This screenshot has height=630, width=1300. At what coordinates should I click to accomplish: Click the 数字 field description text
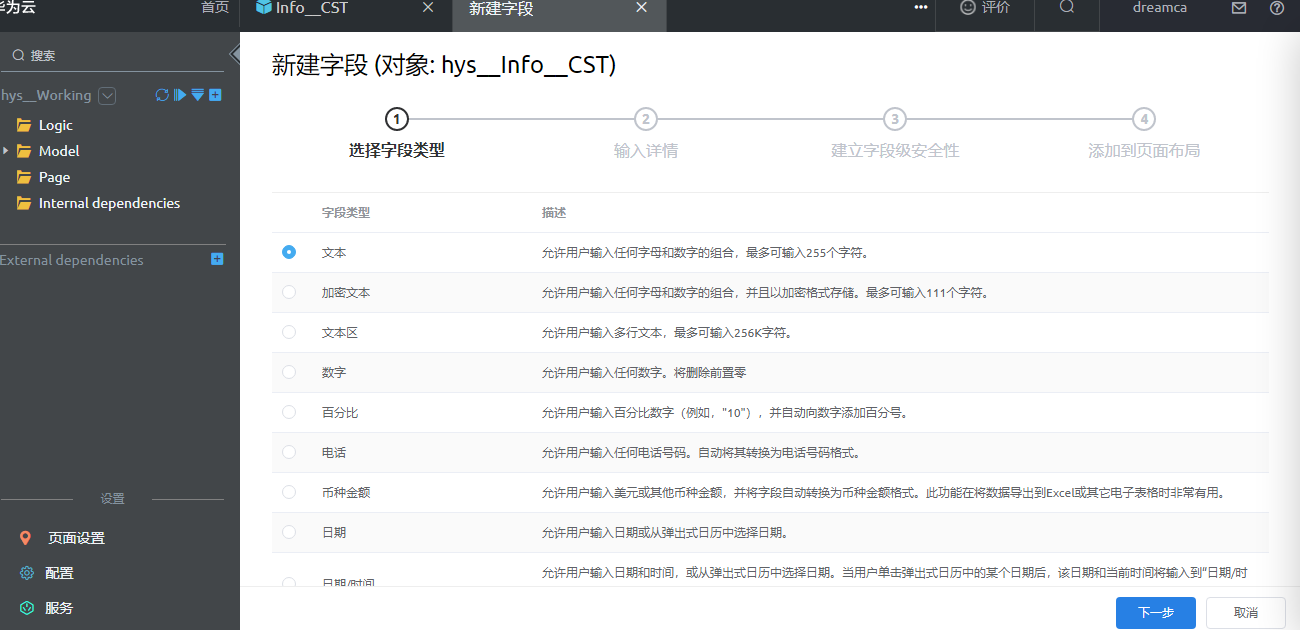pos(644,372)
